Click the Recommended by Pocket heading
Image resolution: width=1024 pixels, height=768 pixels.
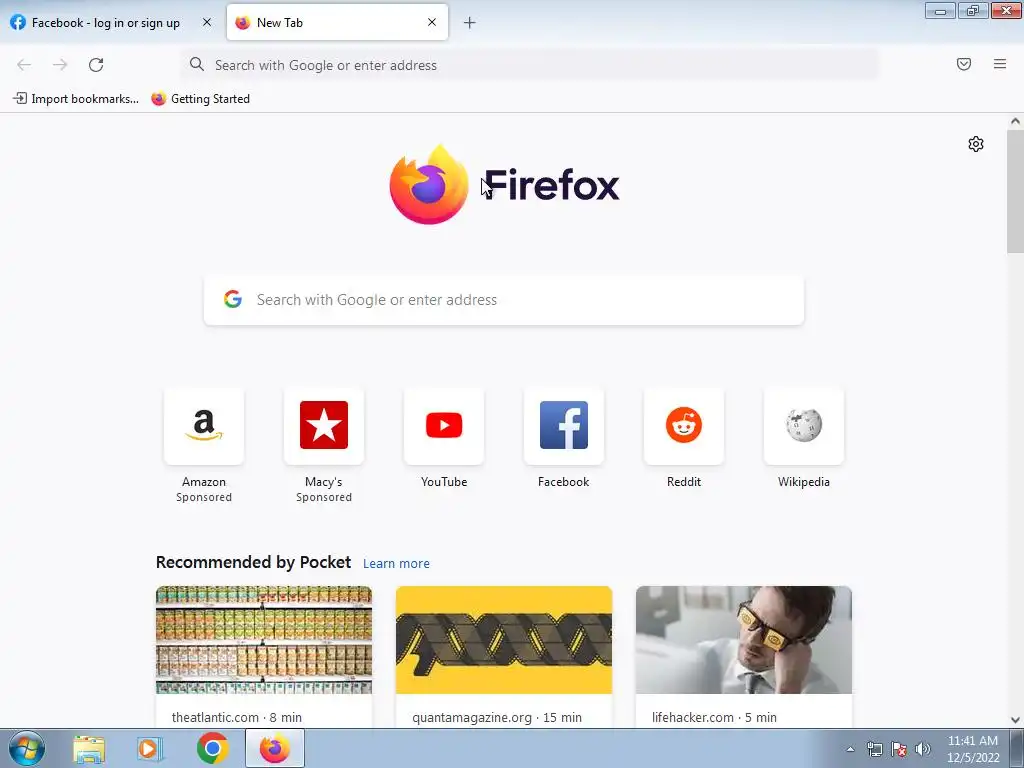tap(253, 562)
